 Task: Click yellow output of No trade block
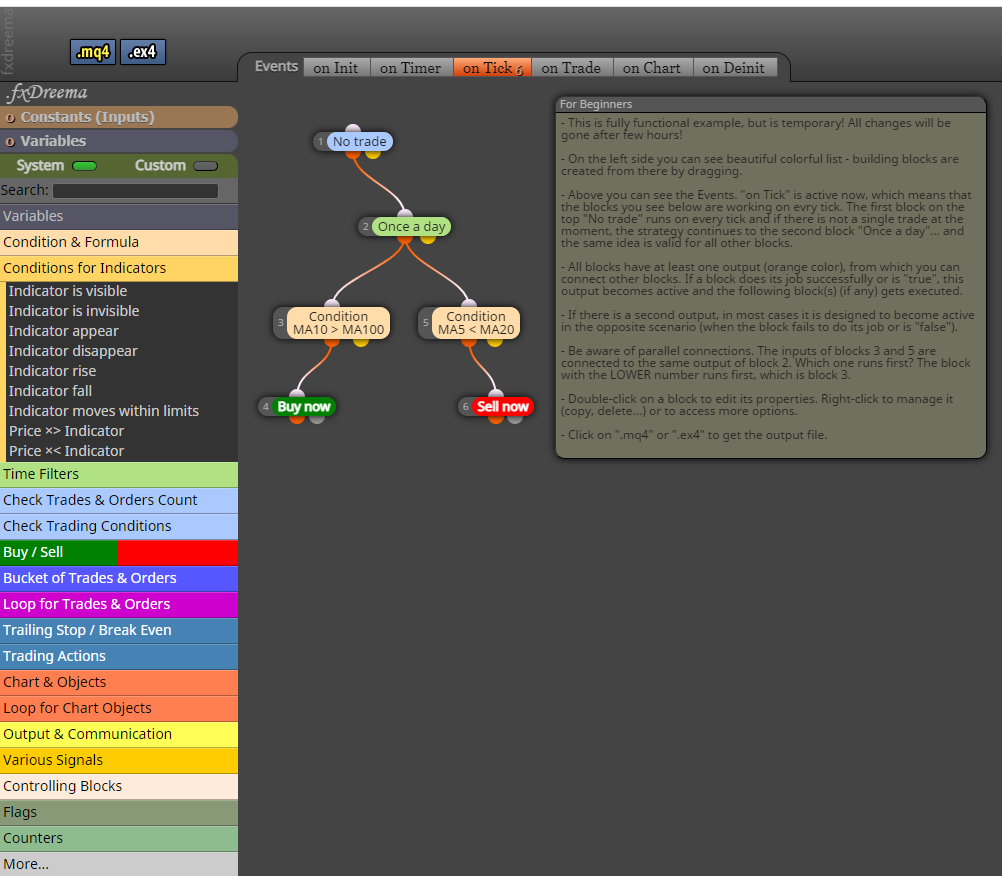(373, 153)
